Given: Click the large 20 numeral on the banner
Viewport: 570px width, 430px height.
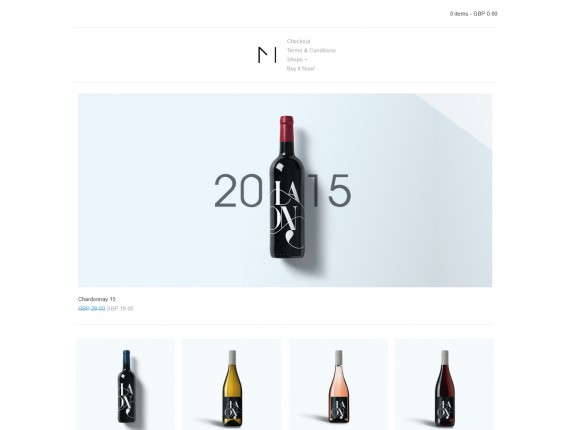Looking at the screenshot, I should [238, 190].
